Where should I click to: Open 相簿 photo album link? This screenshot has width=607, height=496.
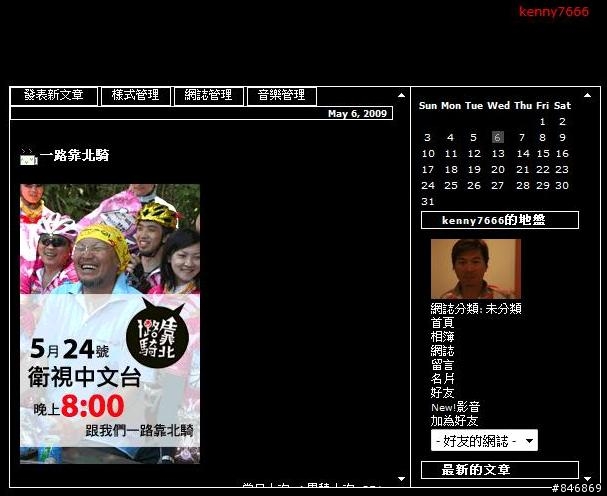click(x=442, y=336)
